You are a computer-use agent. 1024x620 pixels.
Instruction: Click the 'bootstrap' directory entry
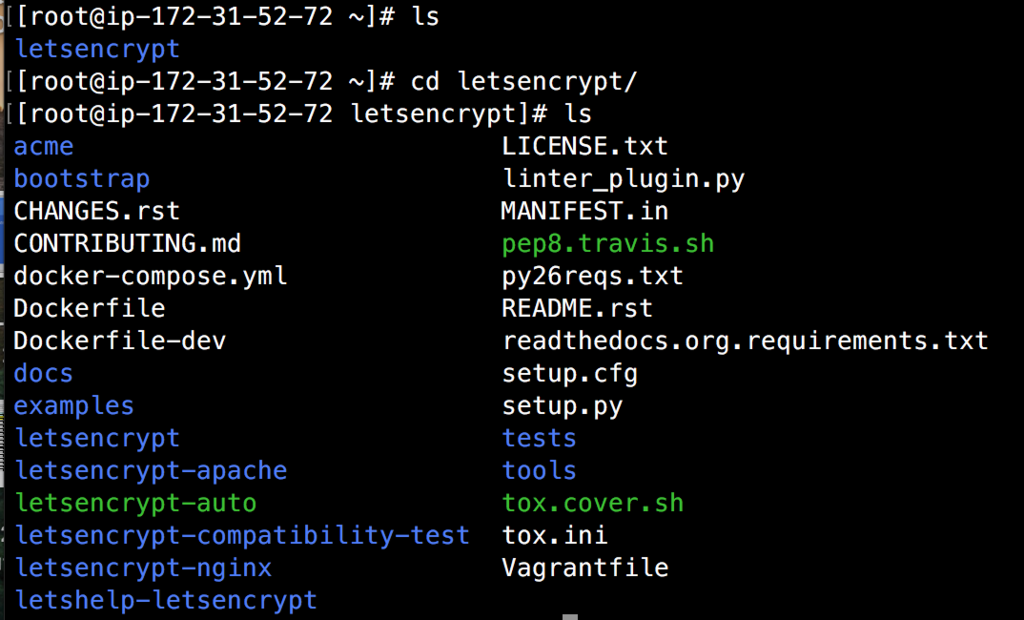pyautogui.click(x=82, y=178)
